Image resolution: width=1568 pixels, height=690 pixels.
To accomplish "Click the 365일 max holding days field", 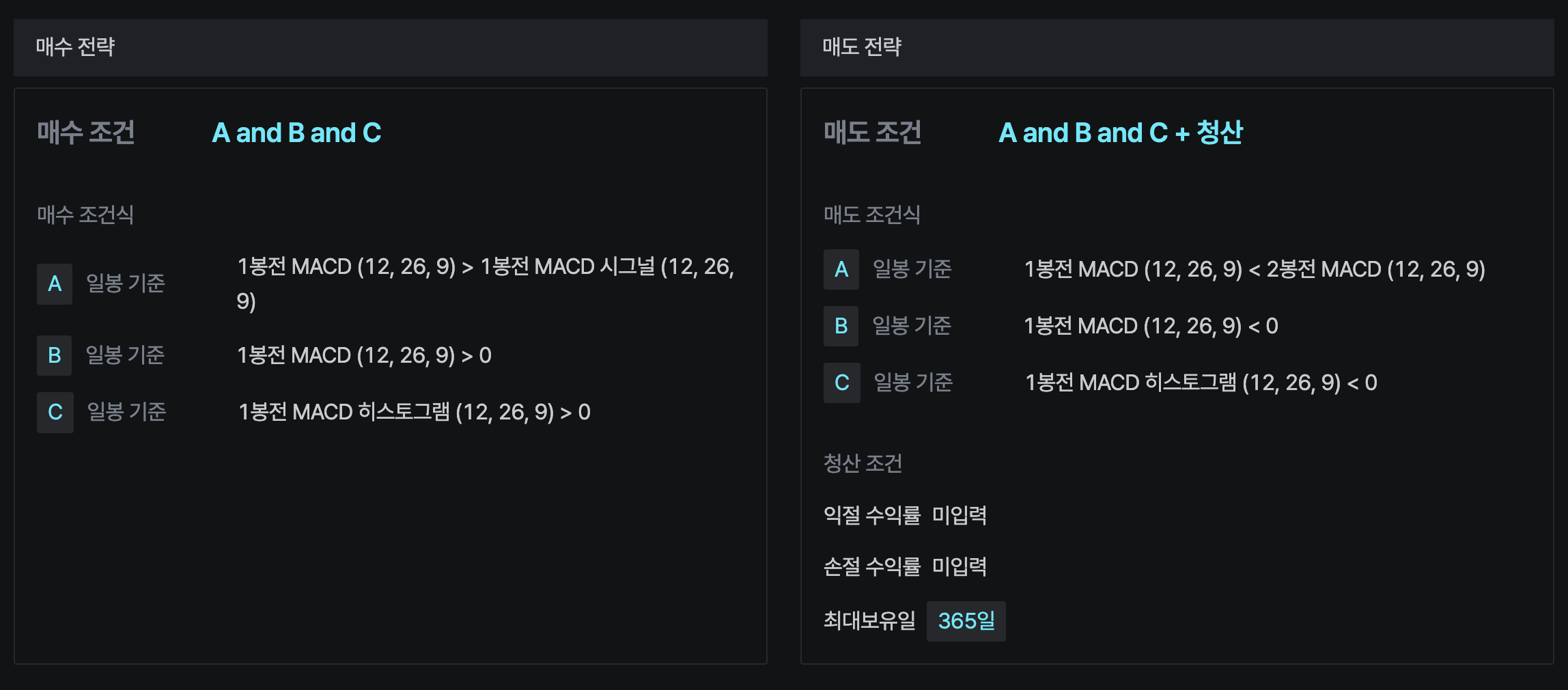I will click(x=966, y=621).
